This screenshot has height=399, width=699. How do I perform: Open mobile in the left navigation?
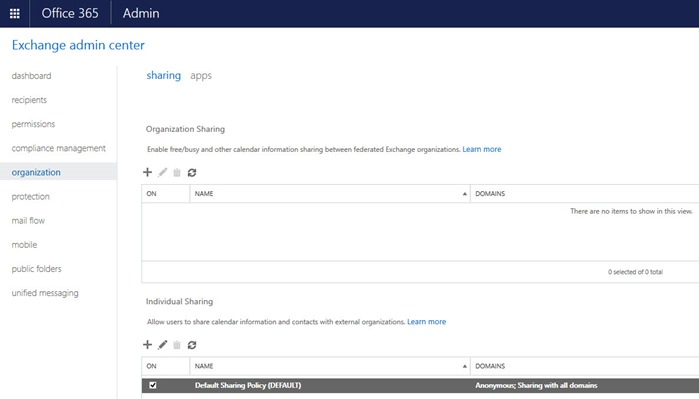pyautogui.click(x=25, y=244)
